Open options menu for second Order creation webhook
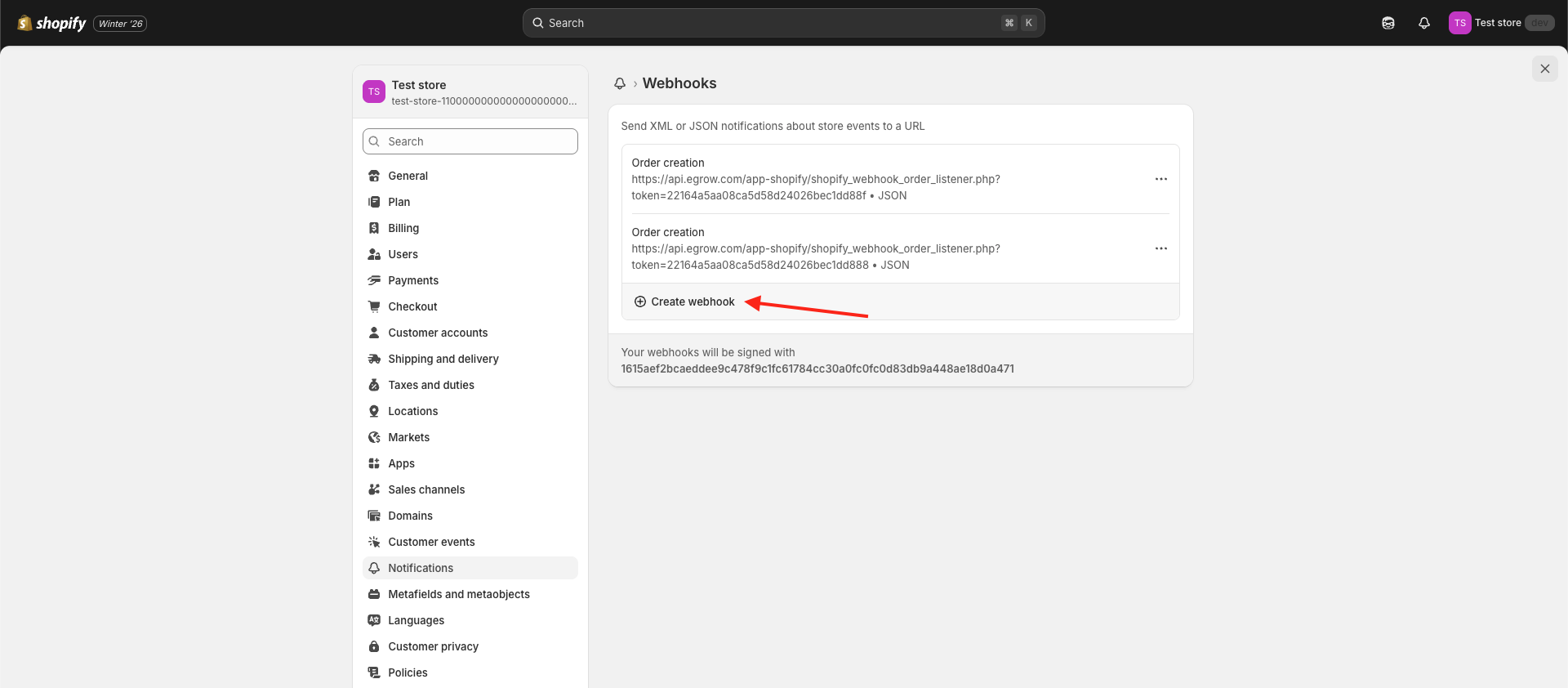The width and height of the screenshot is (1568, 688). coord(1160,248)
